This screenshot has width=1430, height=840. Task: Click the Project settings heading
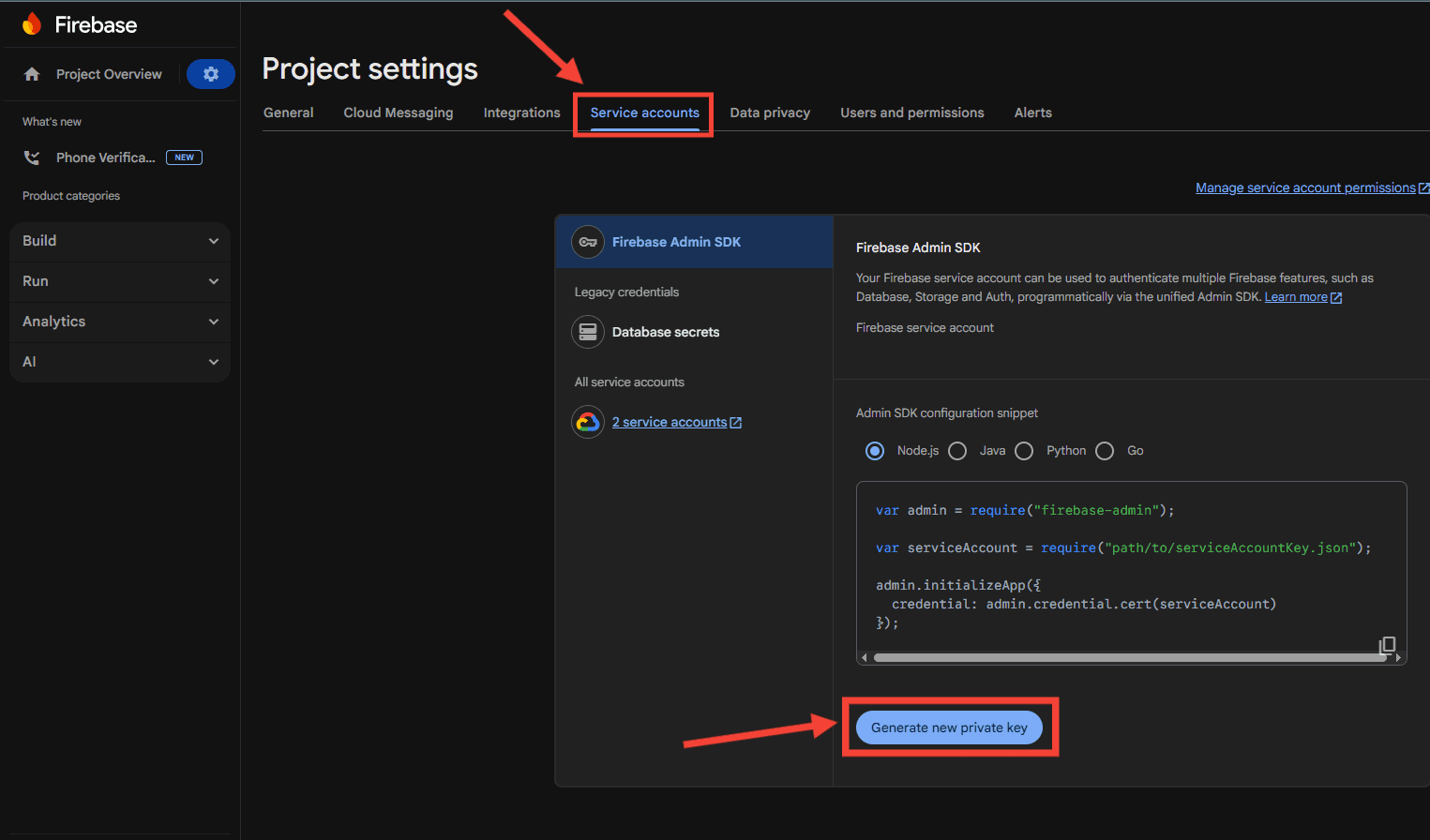click(370, 69)
